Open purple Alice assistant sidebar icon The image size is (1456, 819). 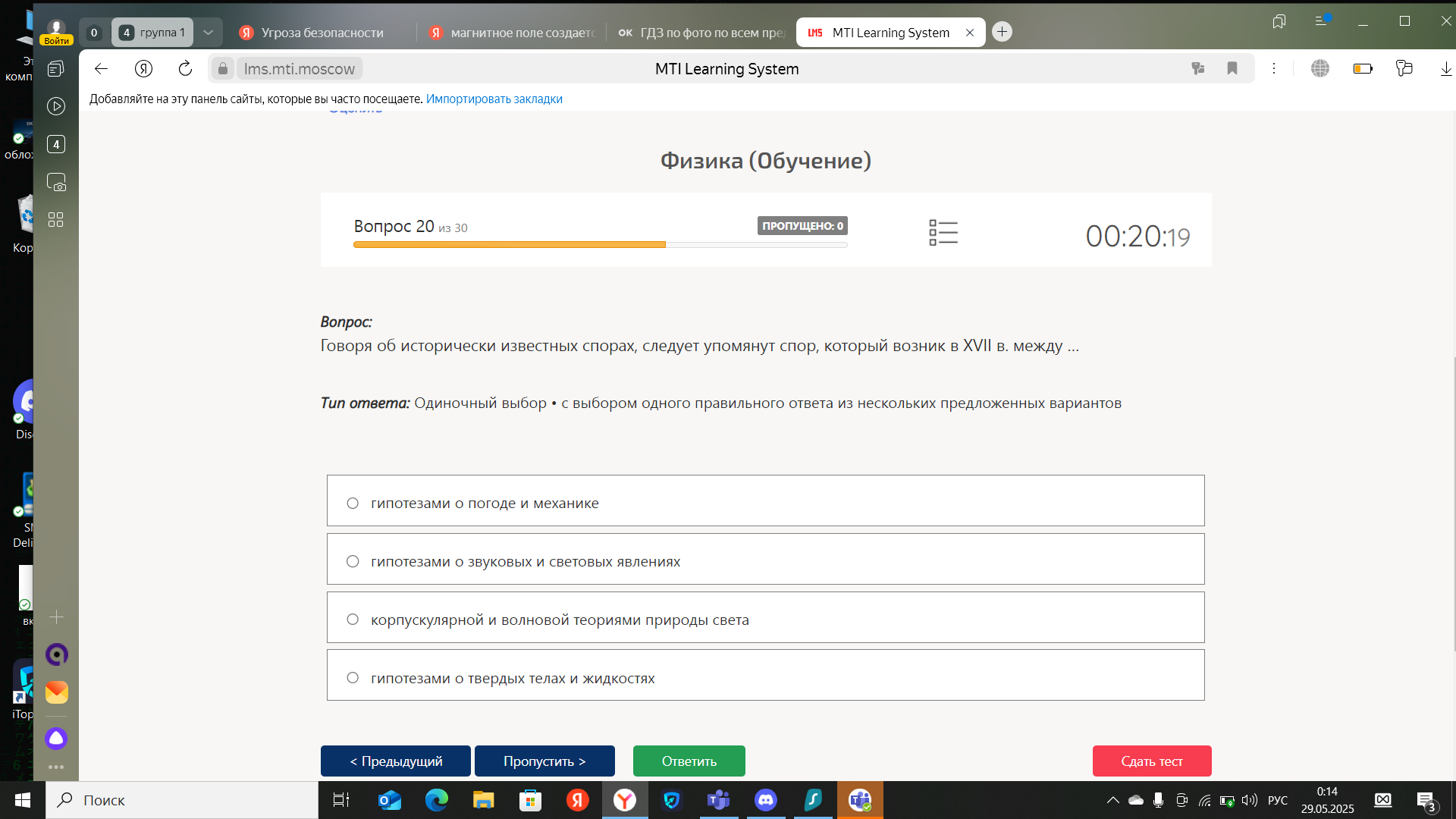click(x=56, y=738)
